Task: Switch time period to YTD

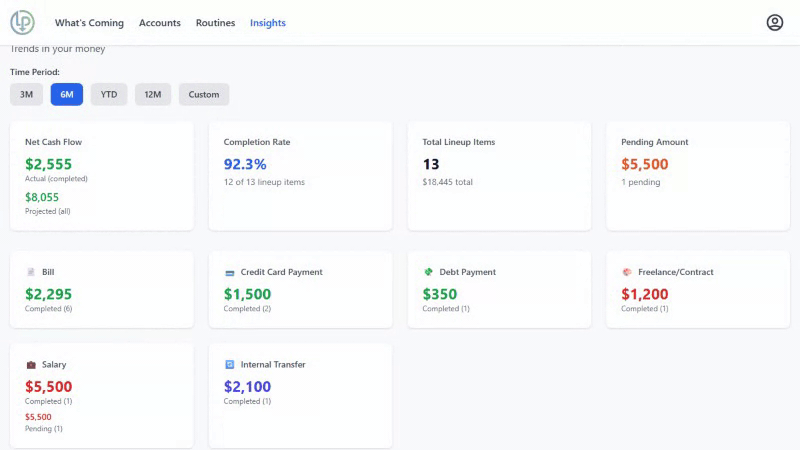Action: coord(109,94)
